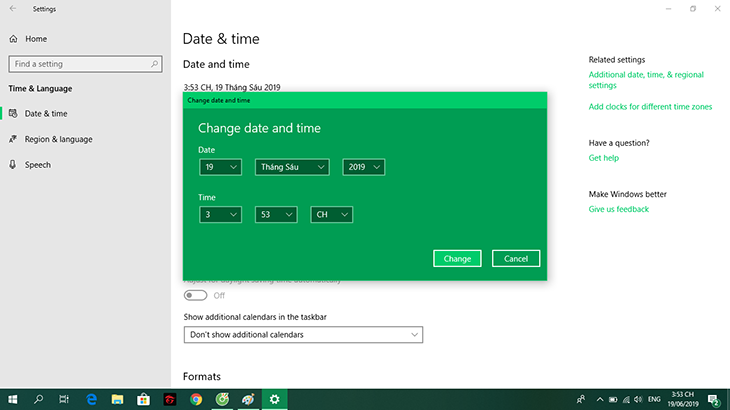Open the day dropdown showing 19
The width and height of the screenshot is (730, 410).
click(x=220, y=167)
